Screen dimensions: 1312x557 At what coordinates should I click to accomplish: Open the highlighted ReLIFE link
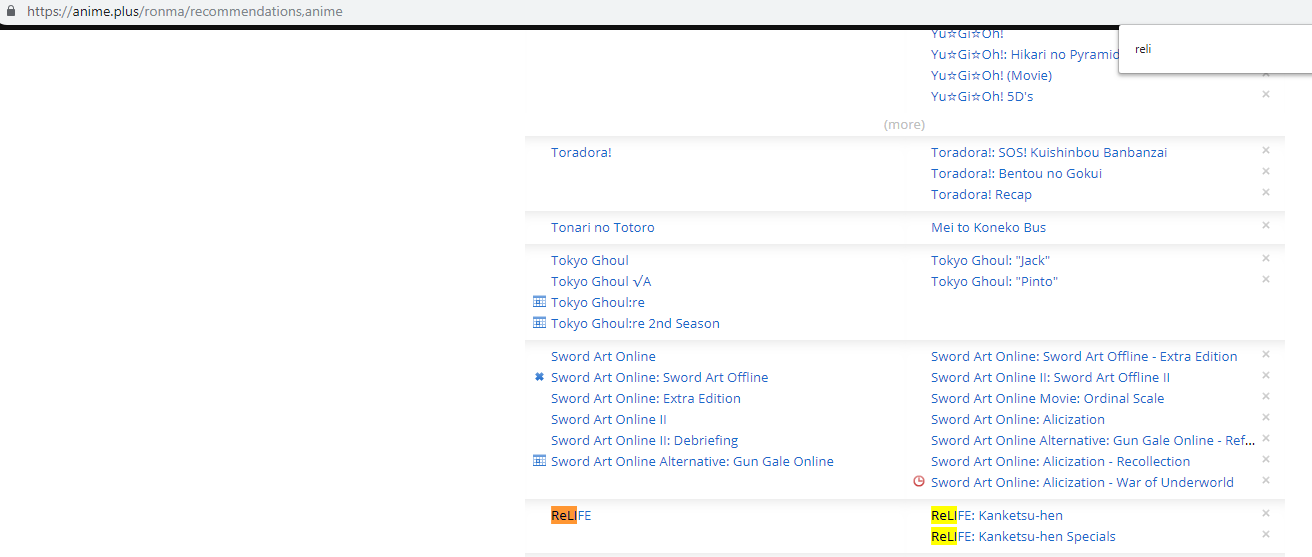[x=571, y=515]
